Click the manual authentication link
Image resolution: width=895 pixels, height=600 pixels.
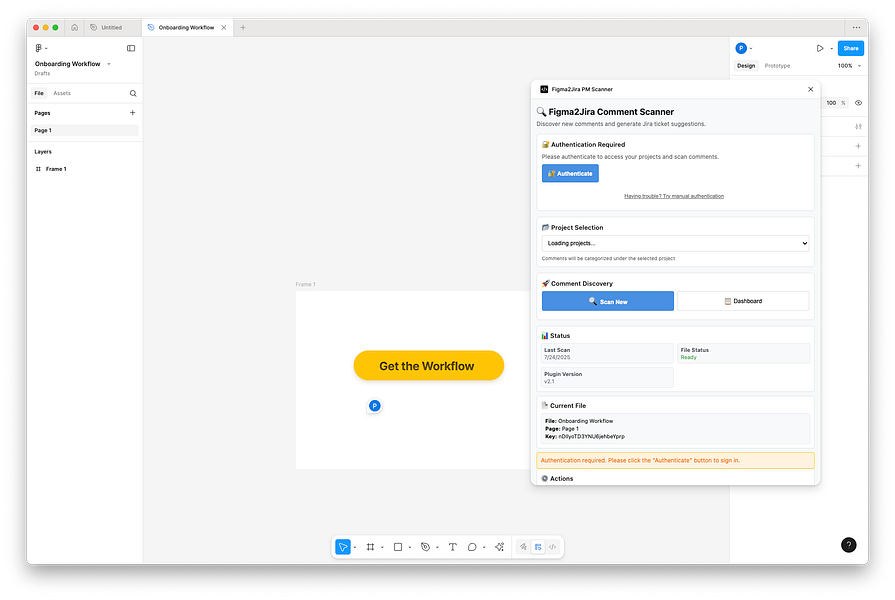675,196
